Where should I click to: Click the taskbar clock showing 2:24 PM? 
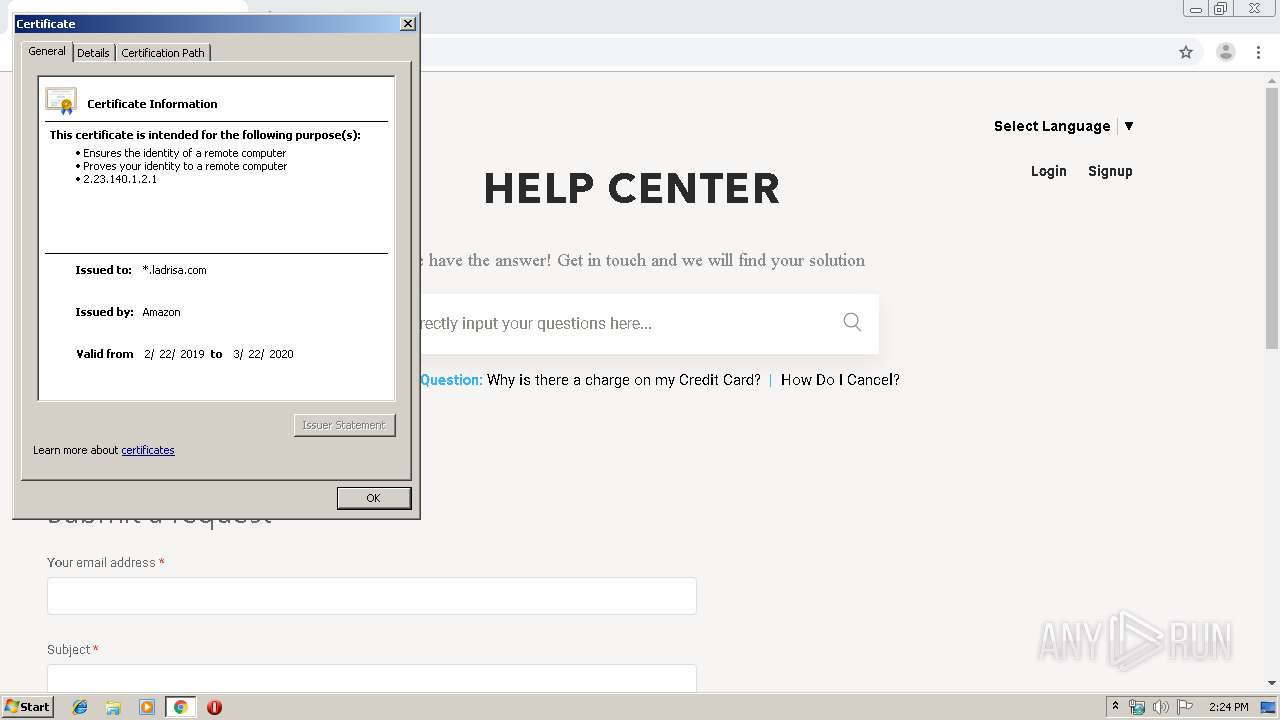tap(1228, 707)
